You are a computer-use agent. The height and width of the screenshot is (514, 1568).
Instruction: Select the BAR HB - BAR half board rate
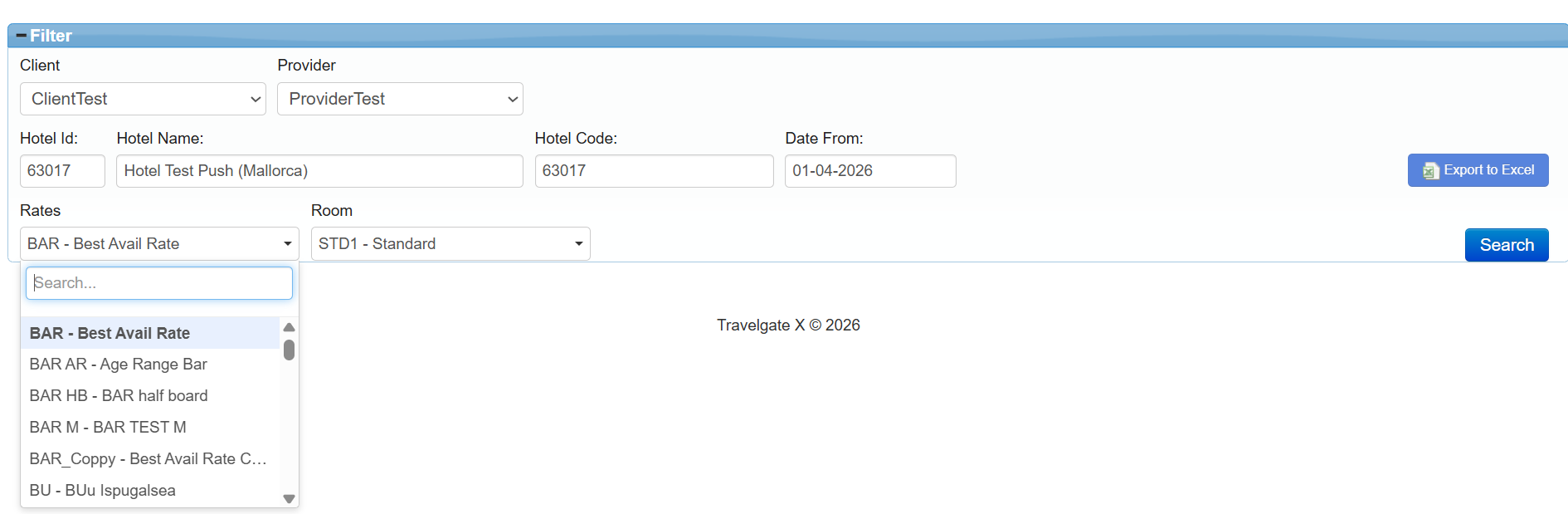(118, 395)
